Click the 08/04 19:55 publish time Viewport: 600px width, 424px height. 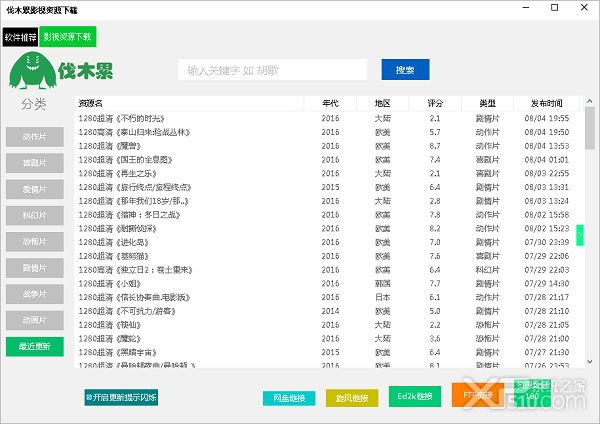pos(546,119)
